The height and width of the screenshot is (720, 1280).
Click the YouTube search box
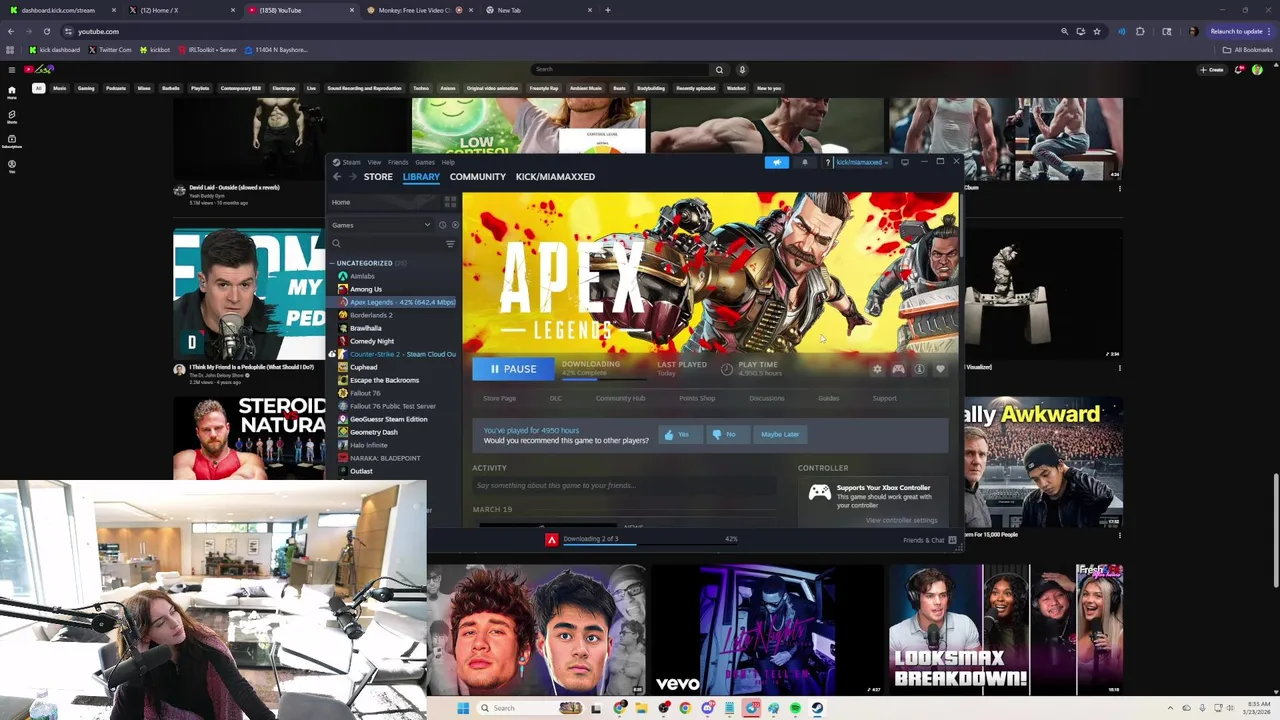coord(620,69)
